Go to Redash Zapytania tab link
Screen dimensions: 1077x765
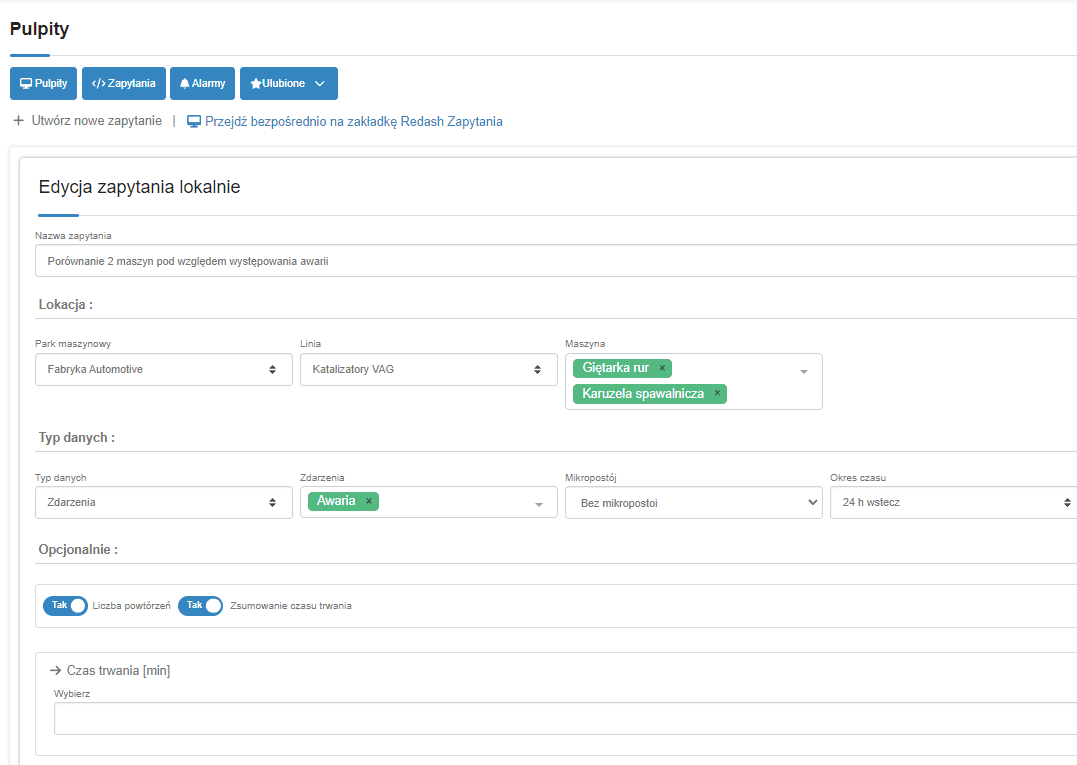pyautogui.click(x=354, y=122)
